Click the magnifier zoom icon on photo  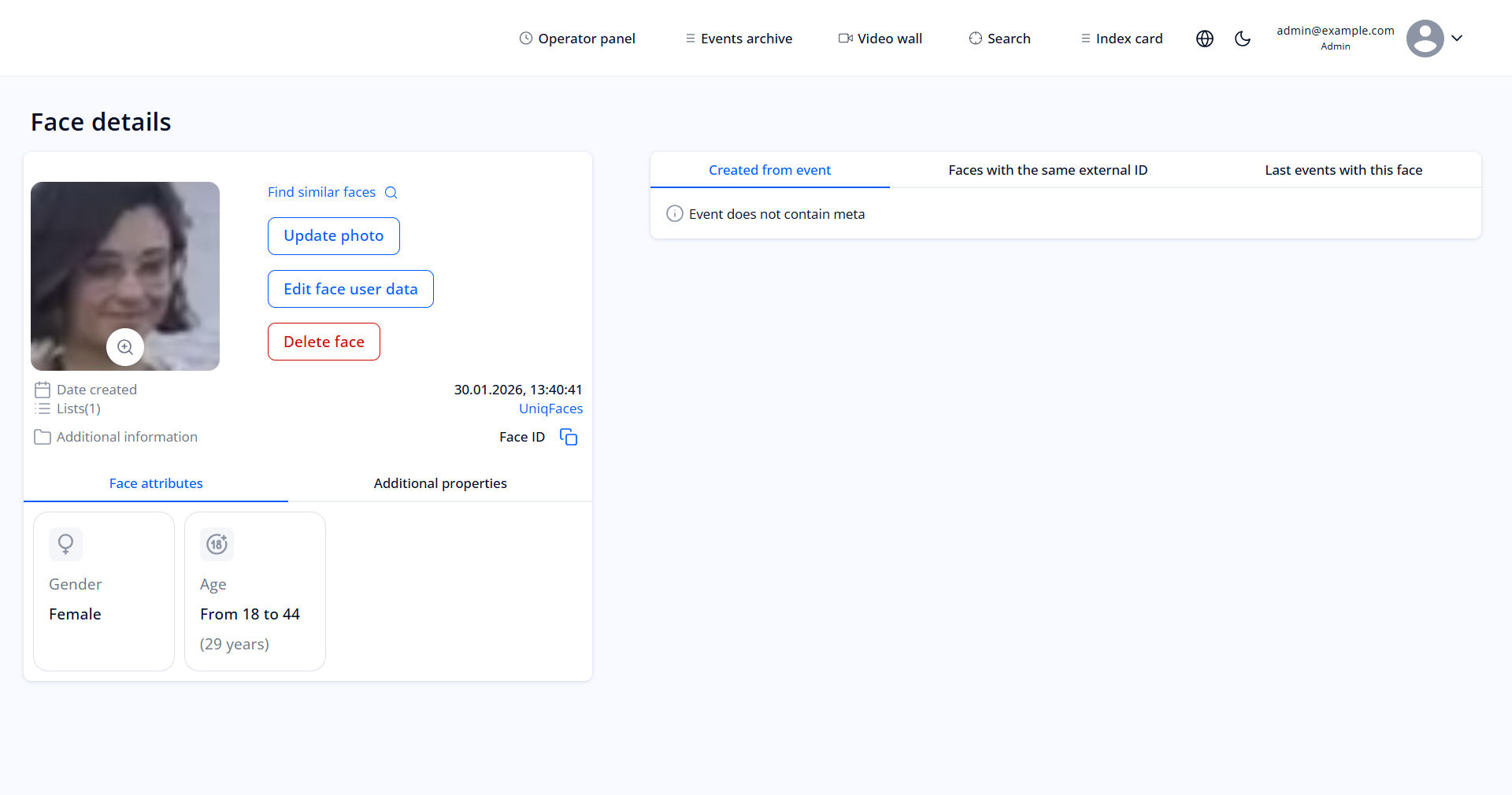(125, 347)
